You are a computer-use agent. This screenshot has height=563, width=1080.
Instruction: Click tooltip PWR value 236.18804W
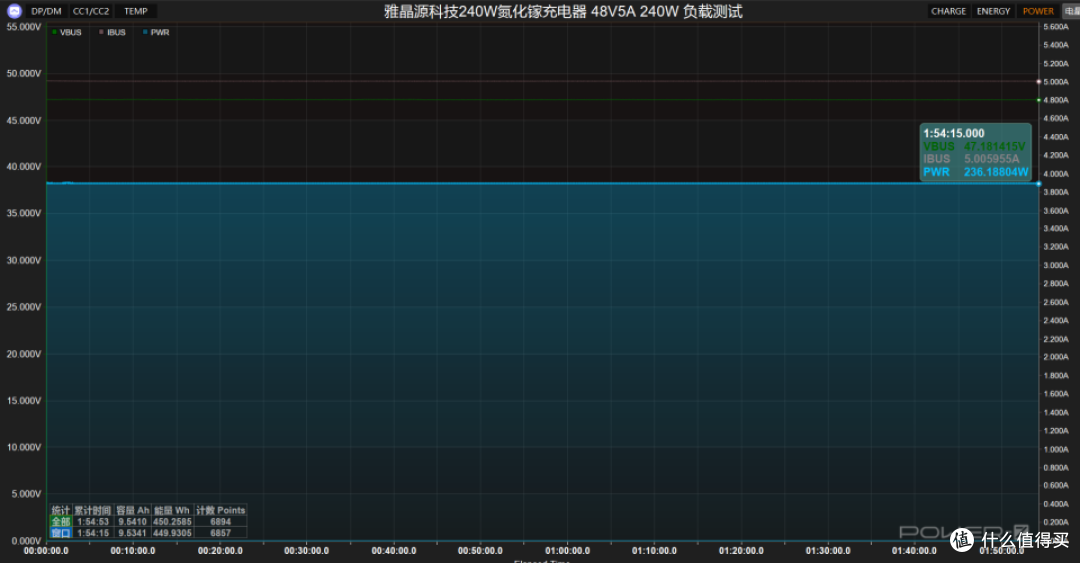996,172
